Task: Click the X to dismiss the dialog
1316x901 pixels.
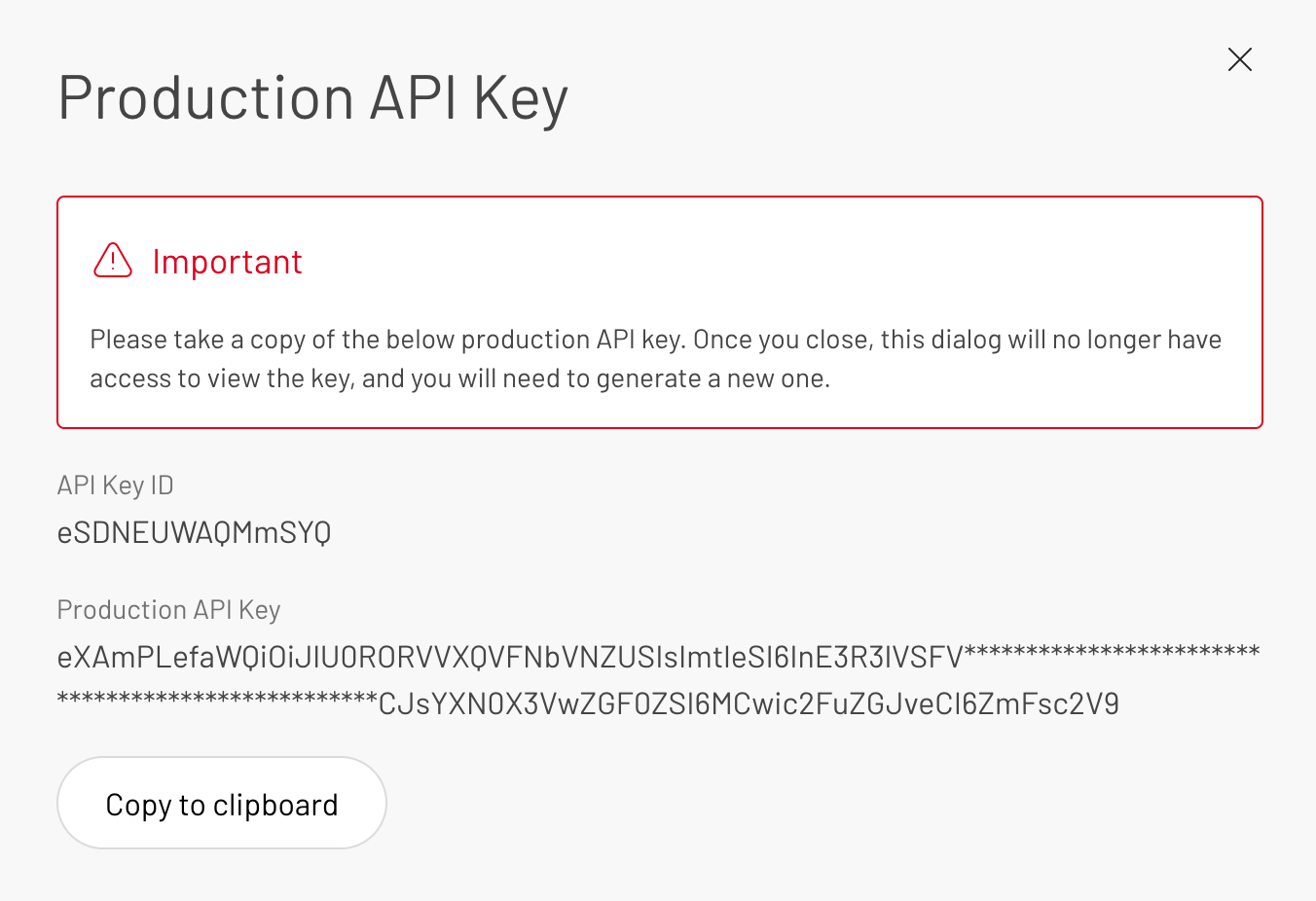Action: 1240,59
